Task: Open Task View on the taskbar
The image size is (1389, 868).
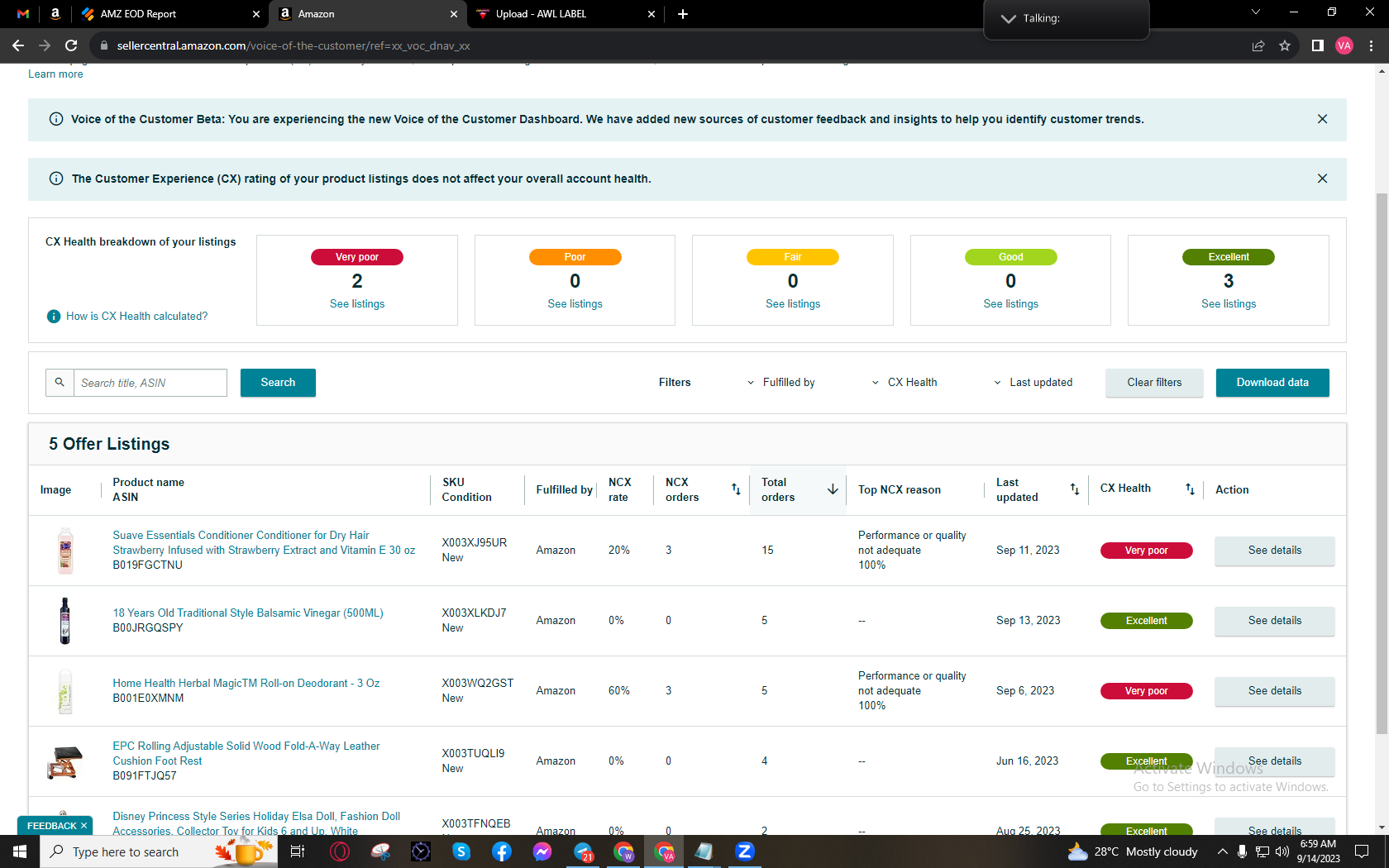Action: pyautogui.click(x=298, y=851)
